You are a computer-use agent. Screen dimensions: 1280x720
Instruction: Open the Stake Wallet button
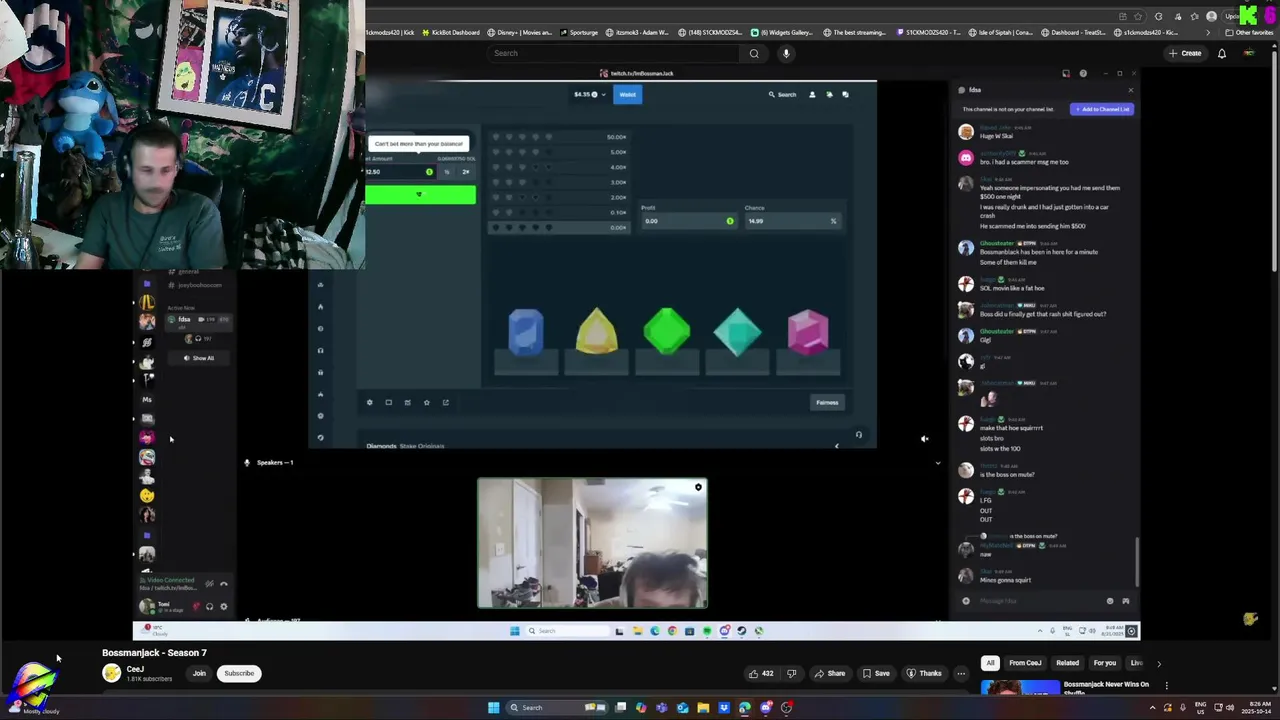627,94
